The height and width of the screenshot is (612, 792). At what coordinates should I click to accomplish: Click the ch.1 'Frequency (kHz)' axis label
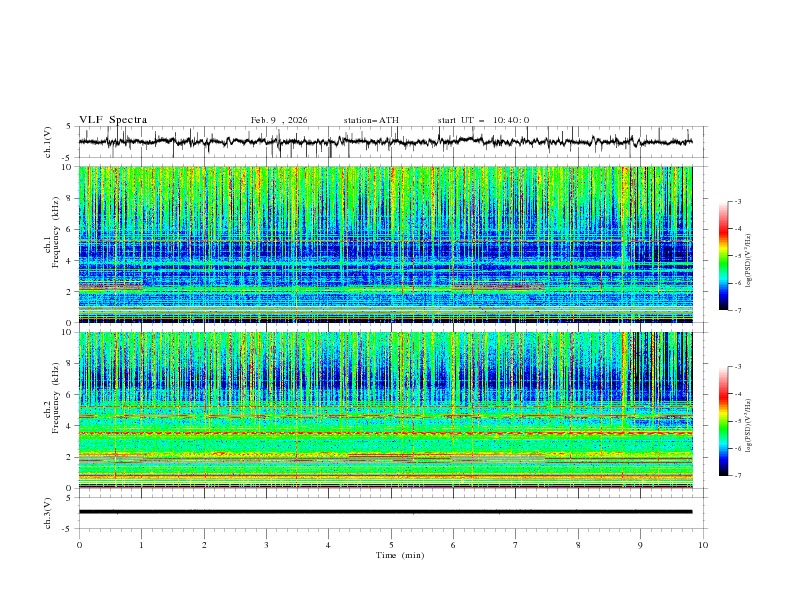tap(56, 233)
